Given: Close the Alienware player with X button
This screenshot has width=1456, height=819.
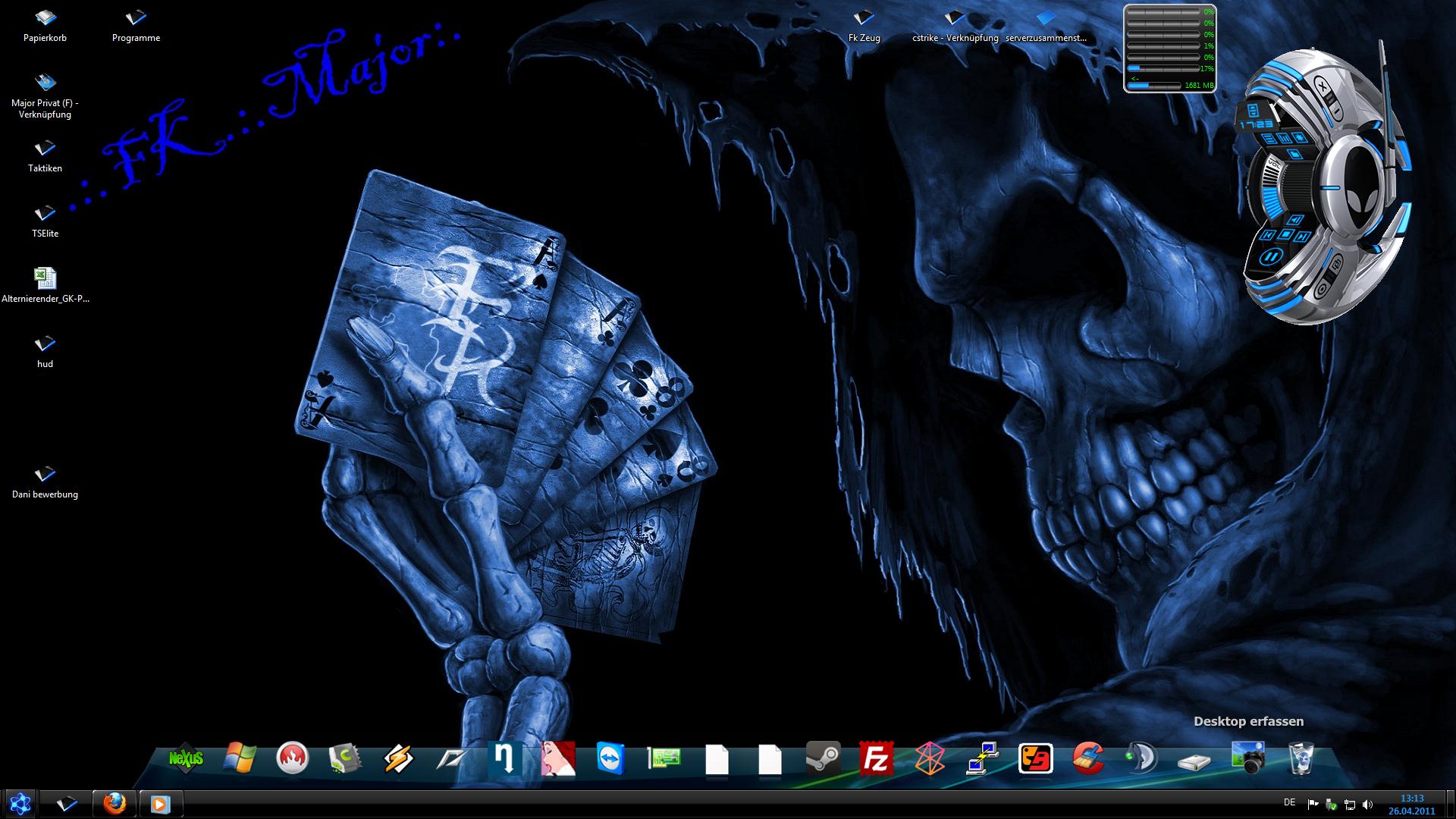Looking at the screenshot, I should 1322,87.
